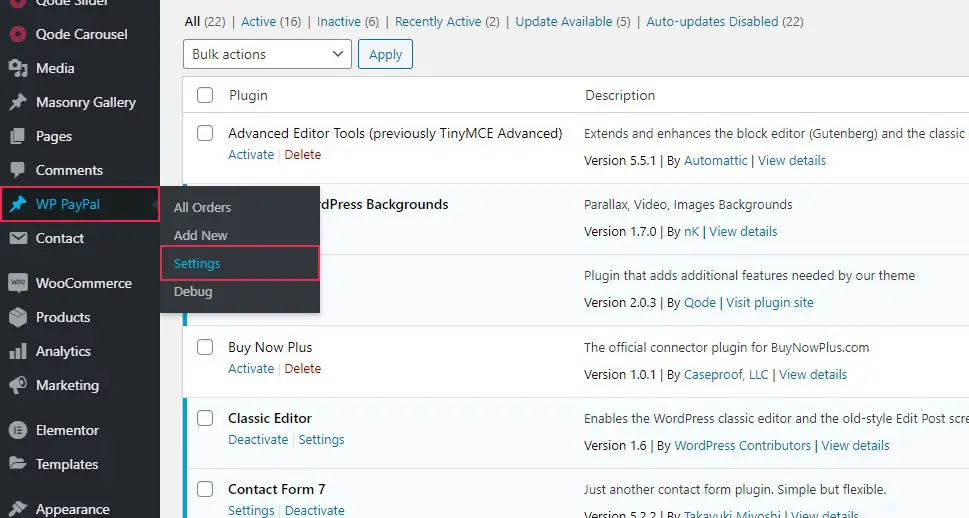Click the WooCommerce logo icon

(18, 283)
